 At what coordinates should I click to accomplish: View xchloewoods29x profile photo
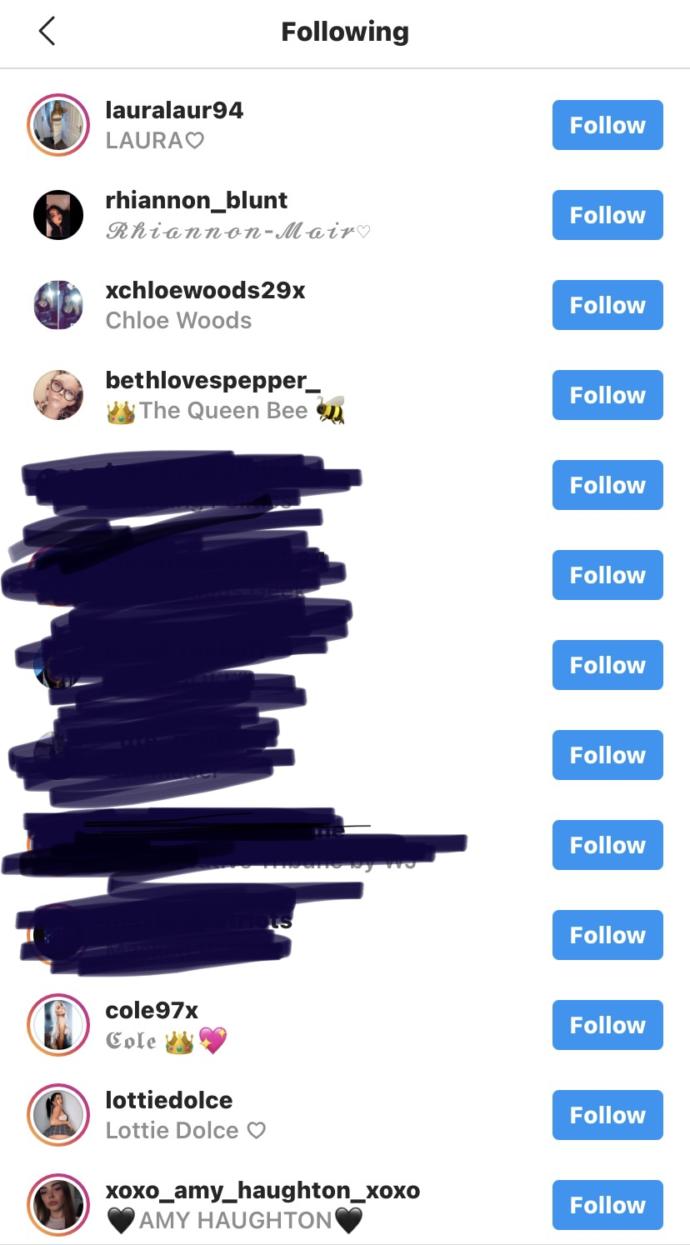pos(58,305)
